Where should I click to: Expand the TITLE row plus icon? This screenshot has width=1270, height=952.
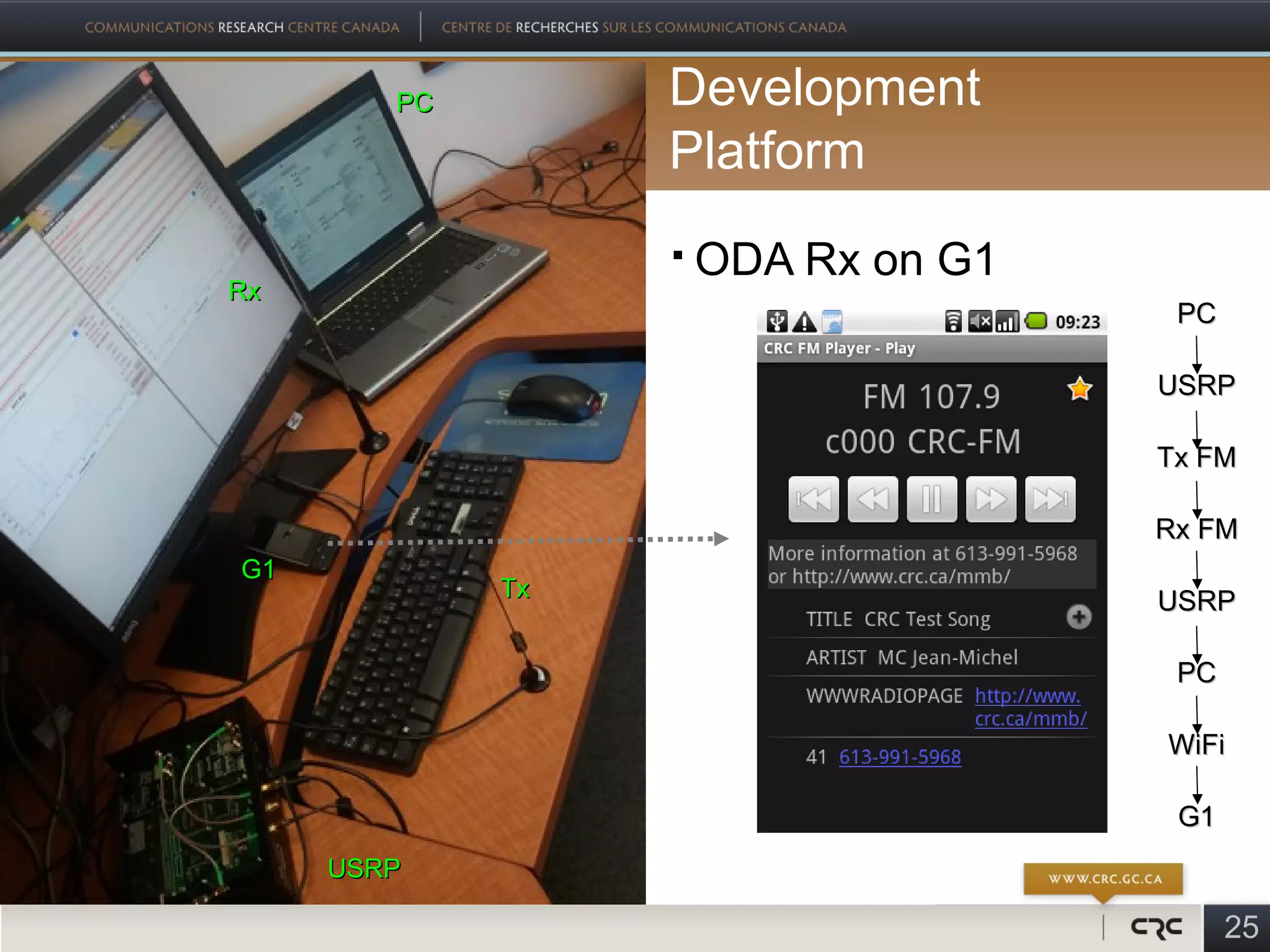click(1079, 617)
